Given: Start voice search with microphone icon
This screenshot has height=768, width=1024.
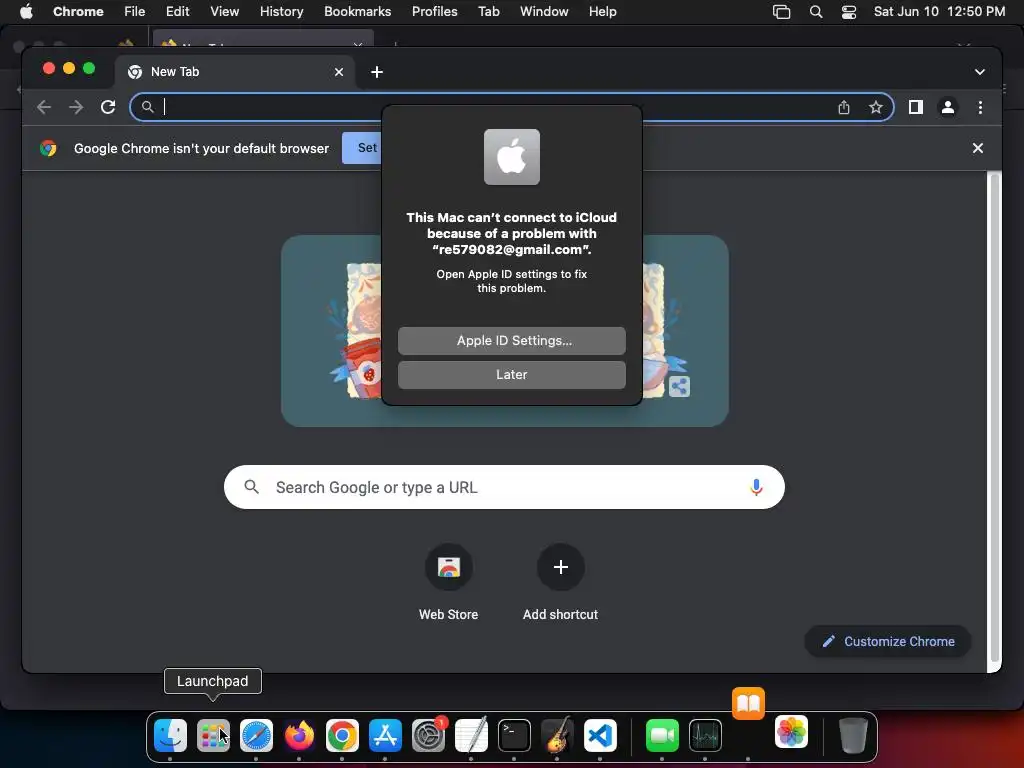Looking at the screenshot, I should click(756, 487).
